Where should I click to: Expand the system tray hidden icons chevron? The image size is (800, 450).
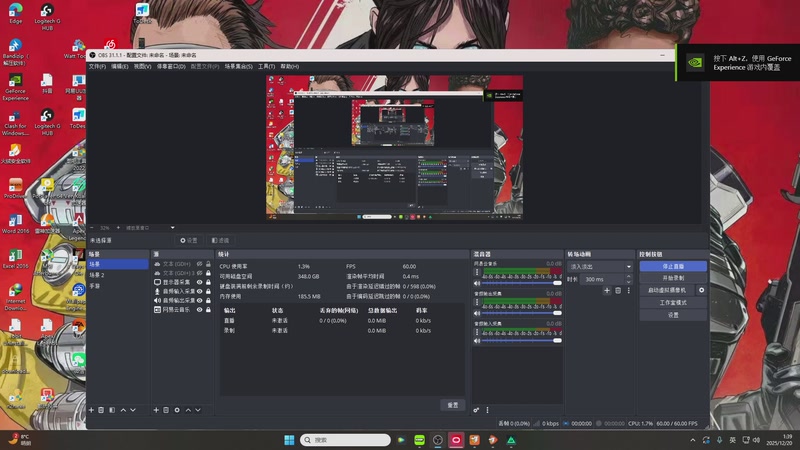pyautogui.click(x=692, y=440)
